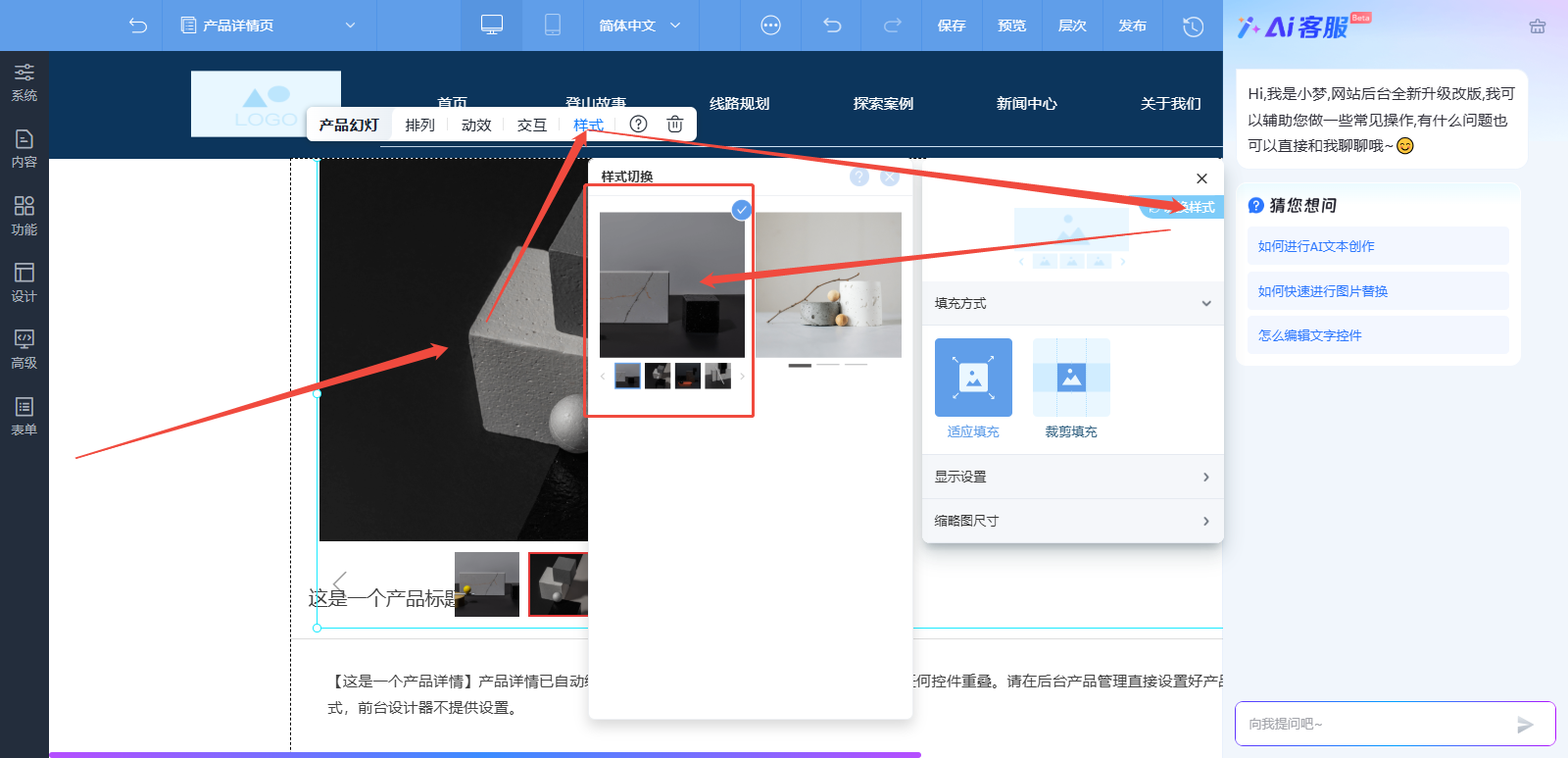Open 表单 in the left sidebar
1568x758 pixels.
click(24, 416)
